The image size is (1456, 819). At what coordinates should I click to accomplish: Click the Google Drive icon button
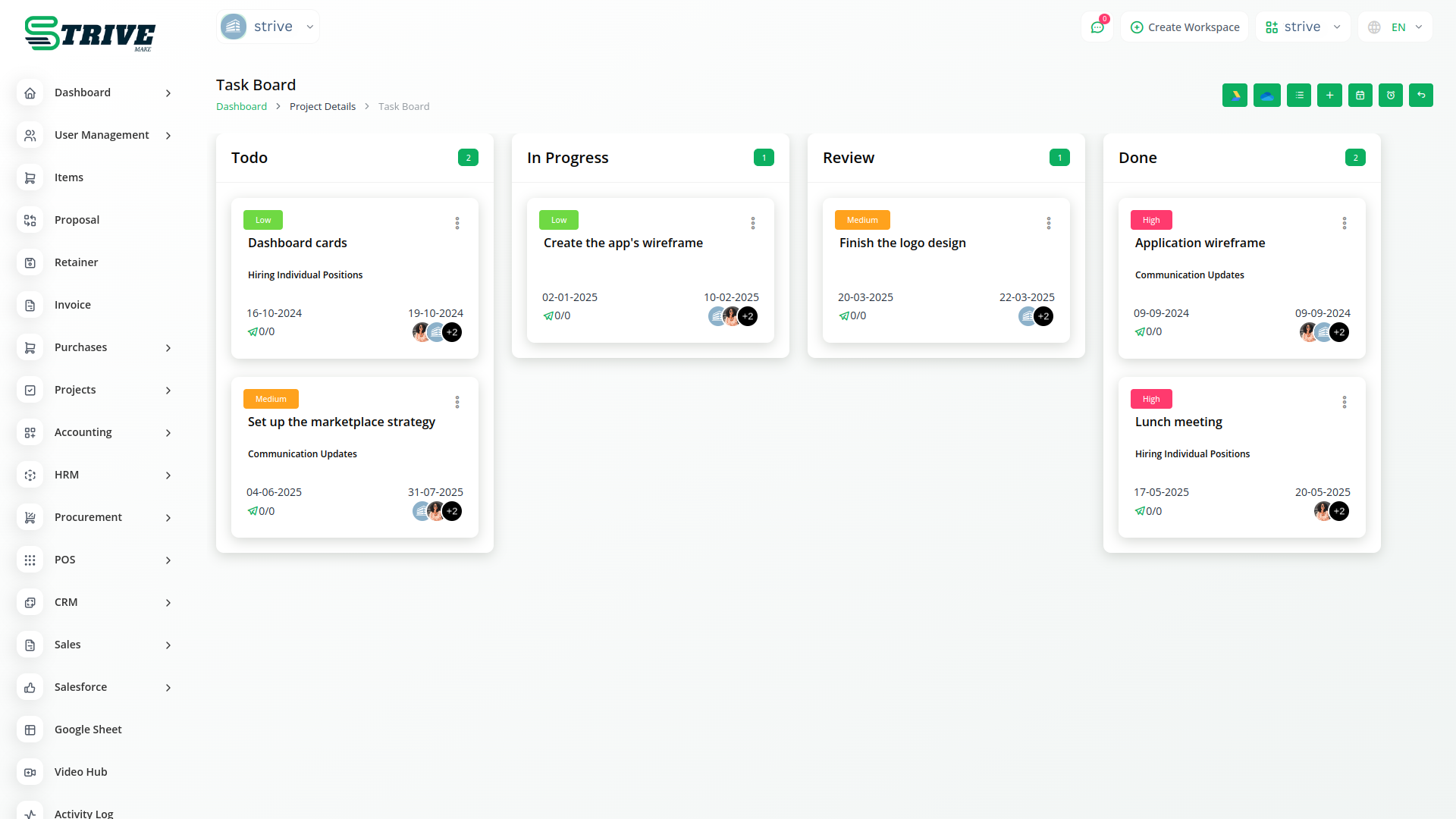[1235, 96]
